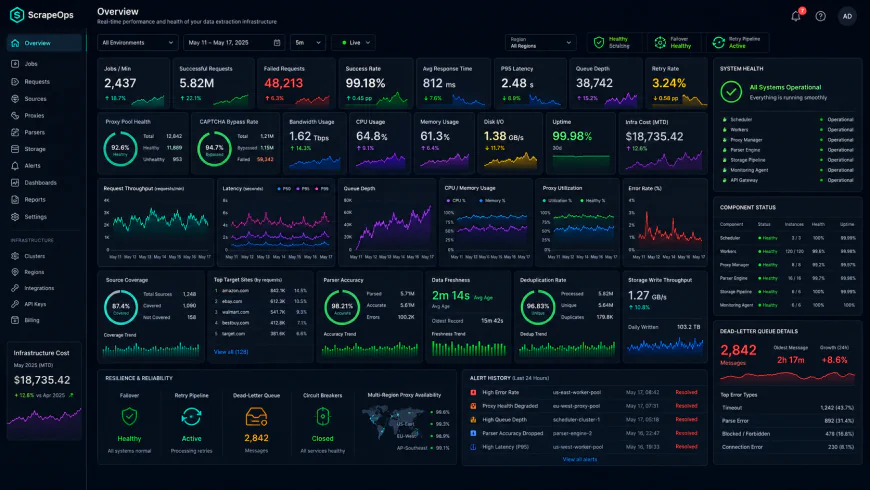Open the 5m interval dropdown
The width and height of the screenshot is (870, 490).
coord(308,43)
